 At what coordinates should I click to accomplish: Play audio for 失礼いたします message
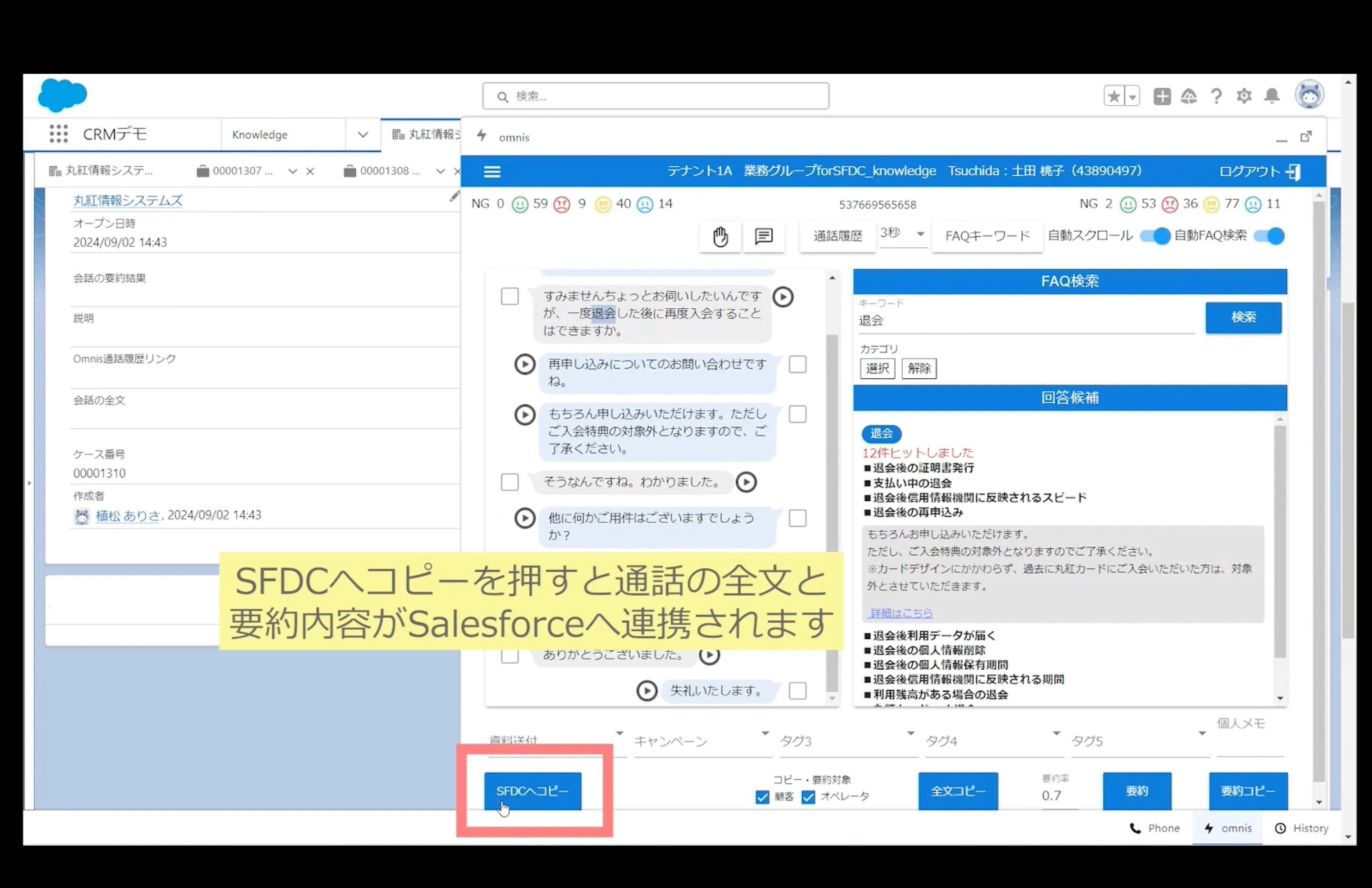(x=647, y=691)
